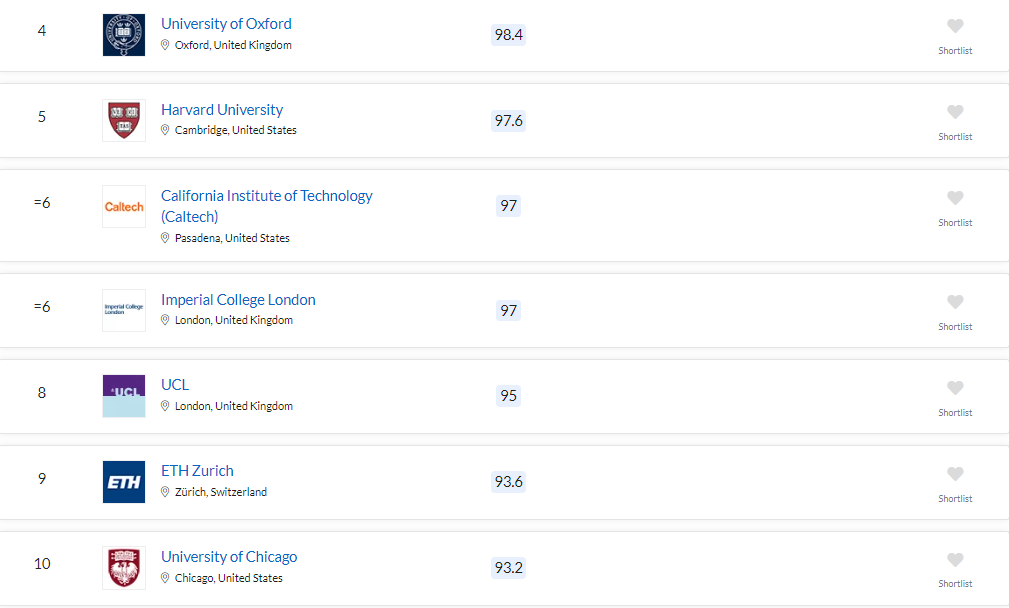Go to the Harvard University page

[x=222, y=110]
